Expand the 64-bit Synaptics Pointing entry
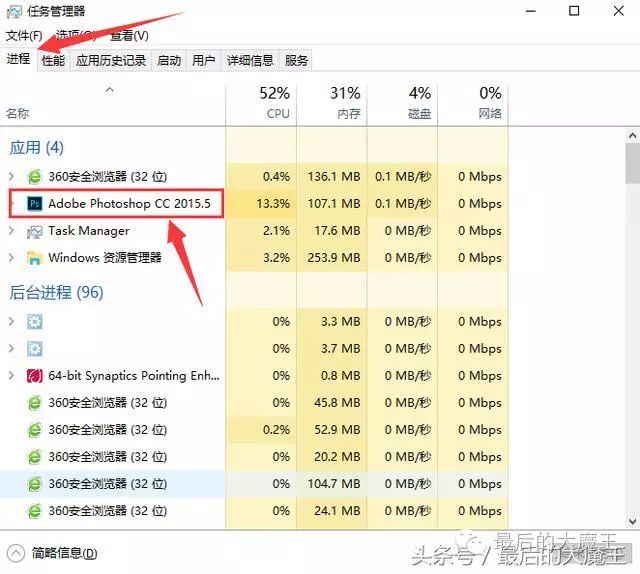Viewport: 640px width, 574px height. pyautogui.click(x=12, y=376)
